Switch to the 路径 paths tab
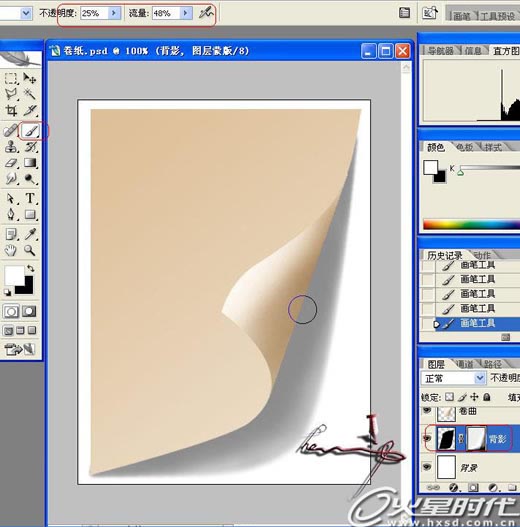This screenshot has height=527, width=520. point(492,364)
